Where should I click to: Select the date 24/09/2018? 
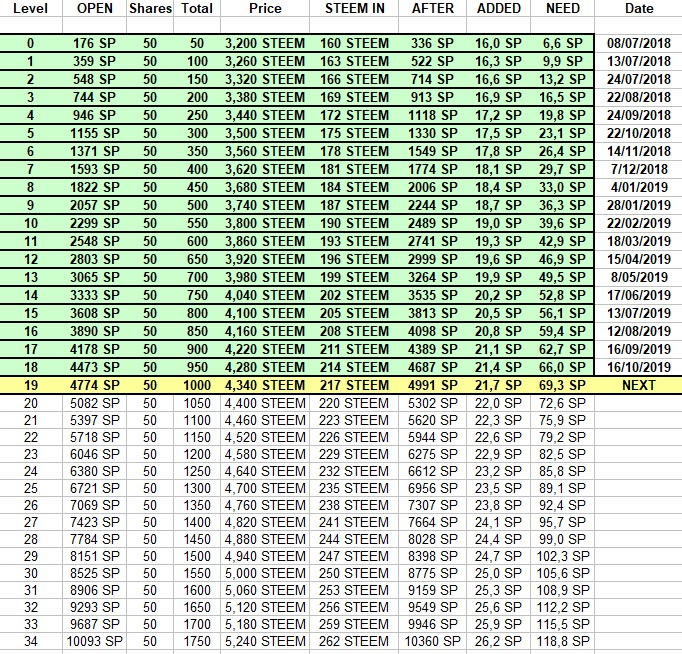pos(639,115)
